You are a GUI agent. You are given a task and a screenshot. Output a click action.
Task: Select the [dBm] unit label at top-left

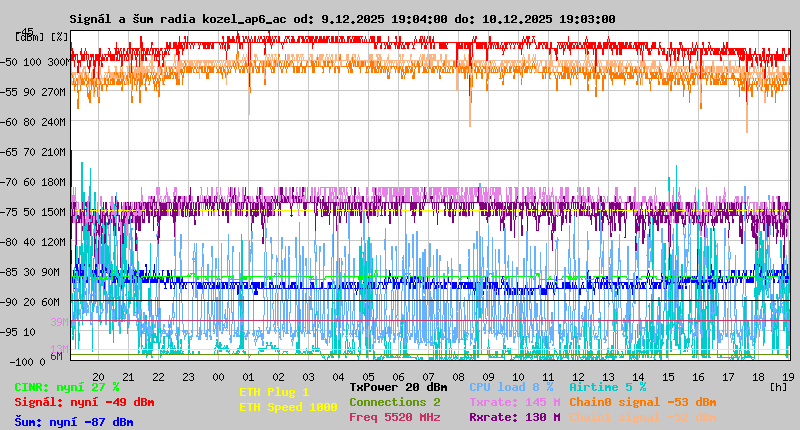29,36
